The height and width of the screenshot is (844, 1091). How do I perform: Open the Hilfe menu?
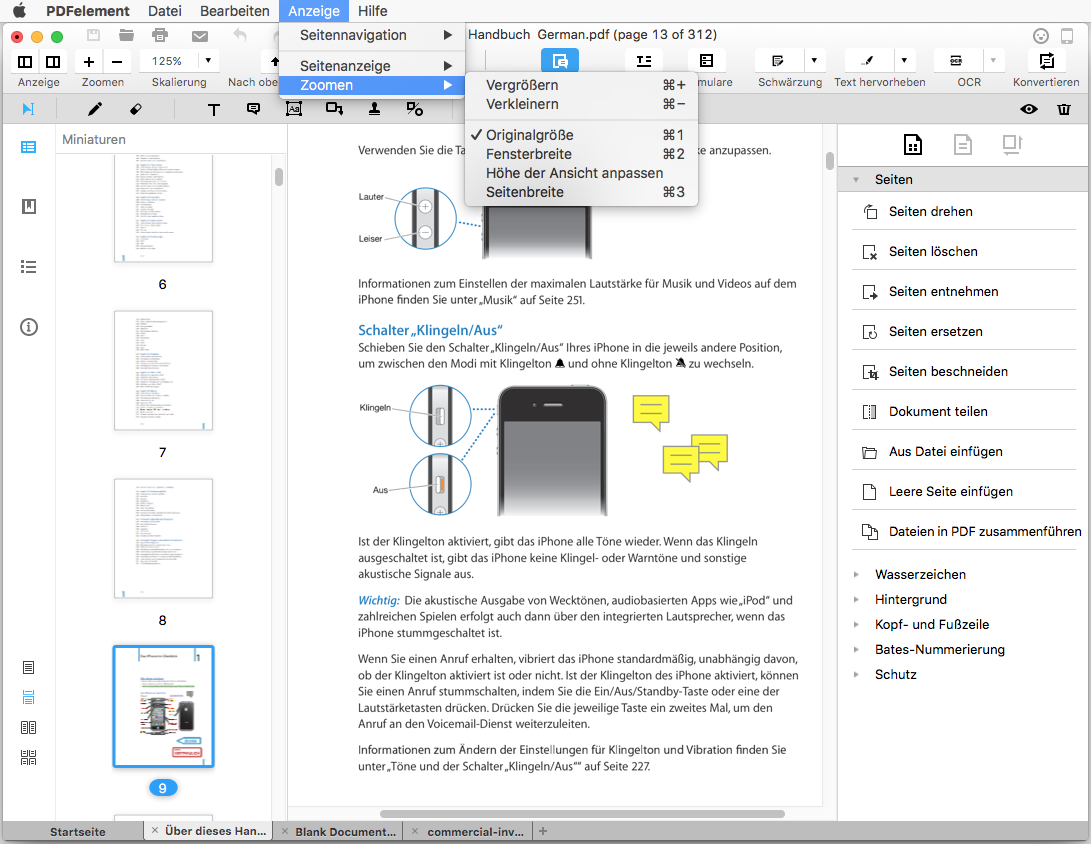pyautogui.click(x=372, y=11)
